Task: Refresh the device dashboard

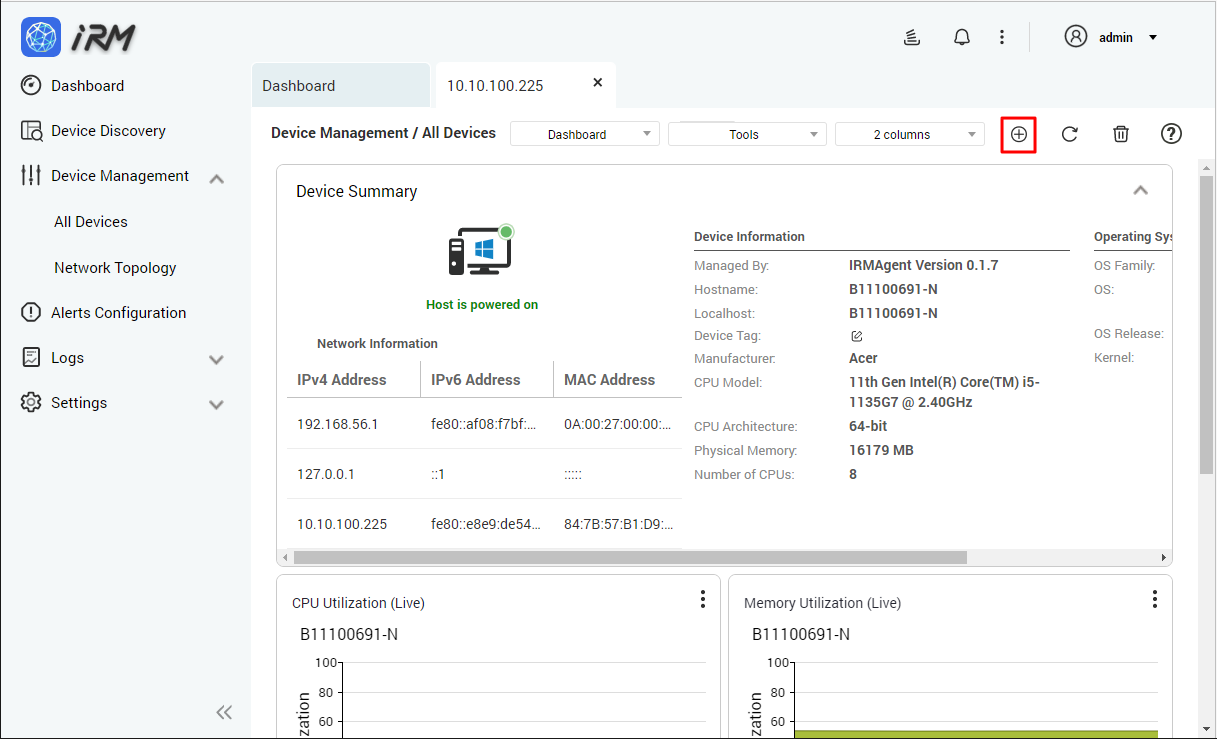Action: tap(1069, 133)
